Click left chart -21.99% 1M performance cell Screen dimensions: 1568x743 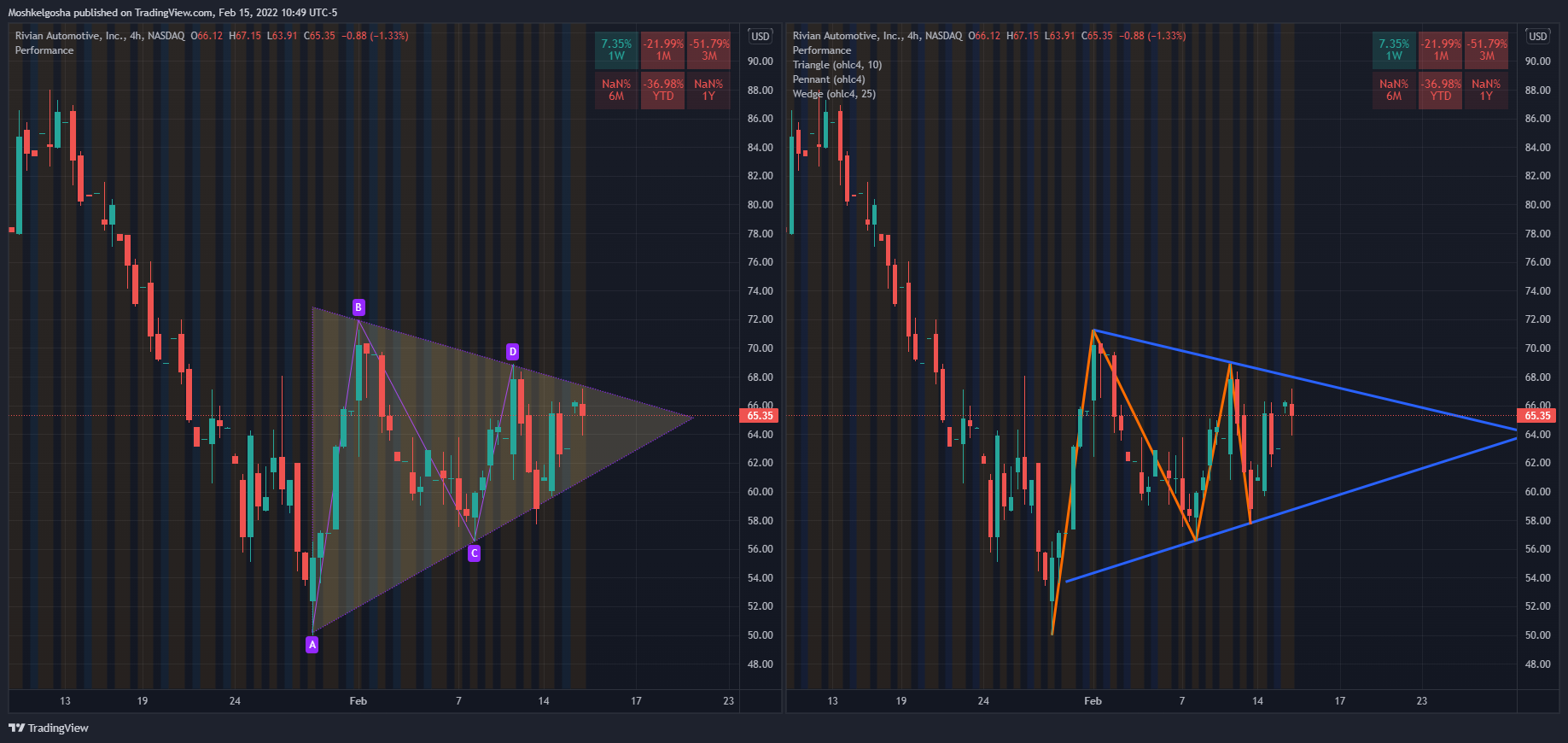(x=663, y=50)
